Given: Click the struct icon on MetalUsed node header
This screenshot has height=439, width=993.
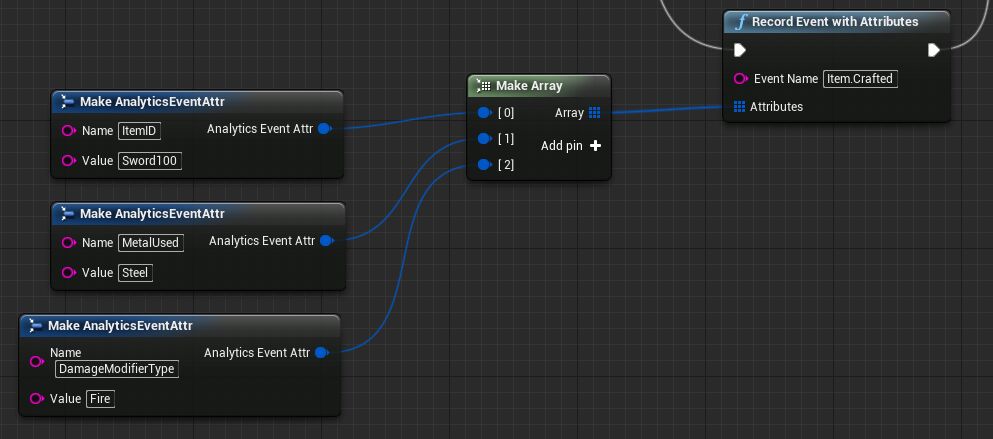Looking at the screenshot, I should [x=66, y=214].
